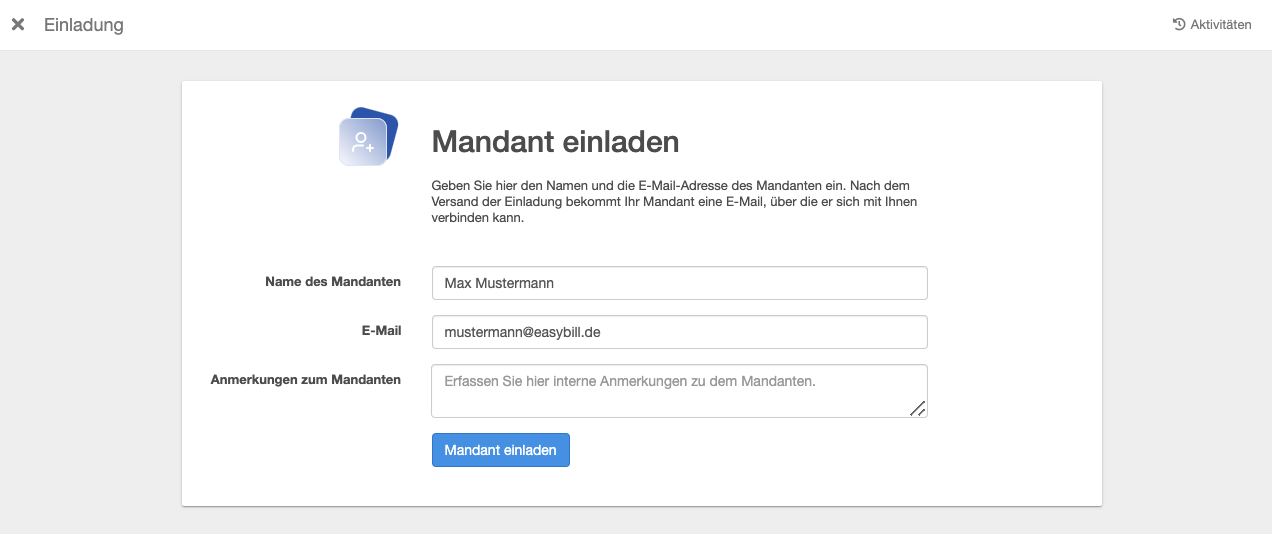Screen dimensions: 1272x534
Task: Click the empty middle of the top header bar
Action: coord(640,25)
